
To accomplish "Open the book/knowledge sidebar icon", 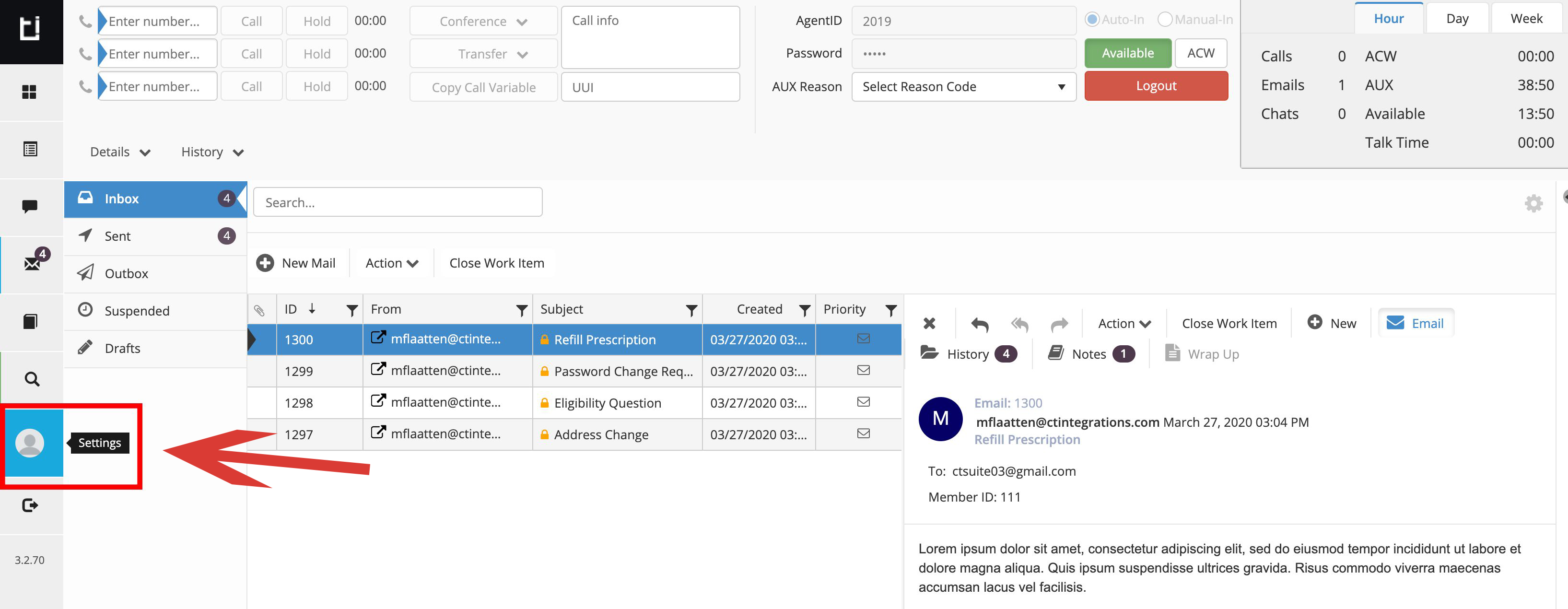I will point(30,321).
